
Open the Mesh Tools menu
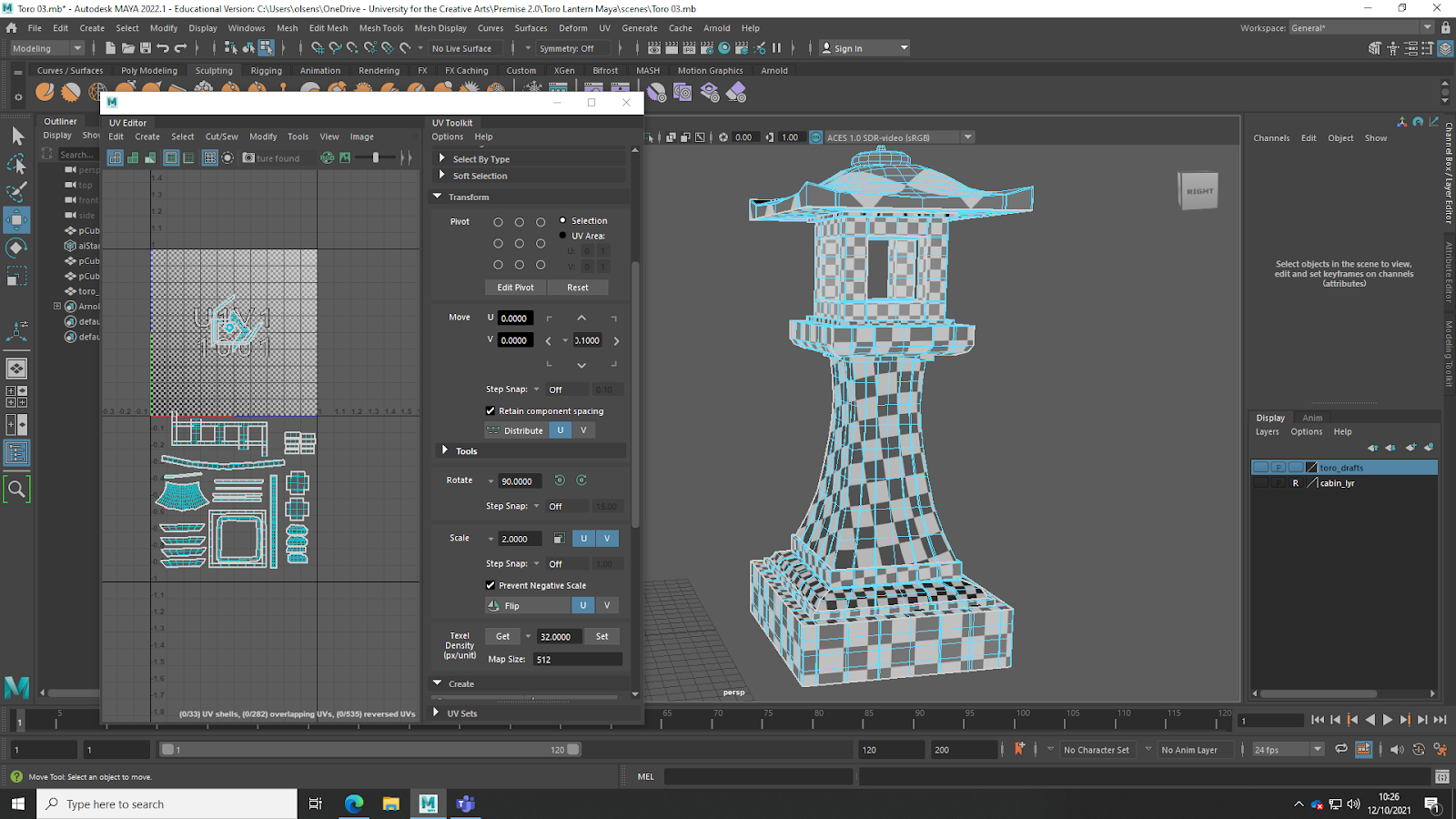point(381,28)
